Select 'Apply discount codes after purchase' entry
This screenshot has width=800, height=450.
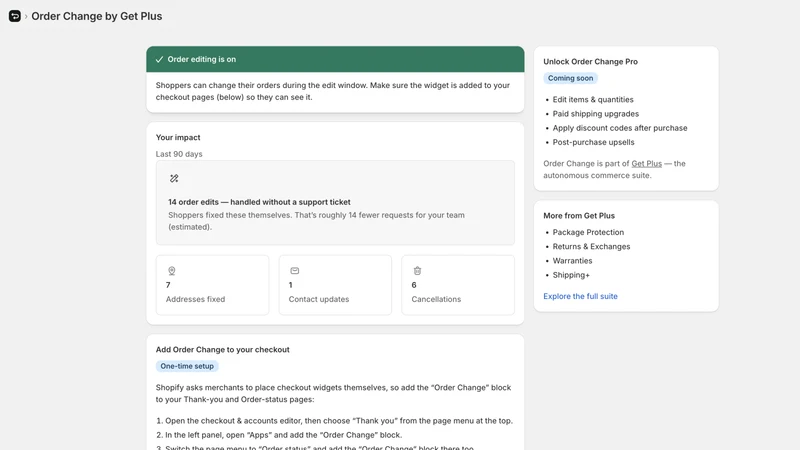[620, 128]
